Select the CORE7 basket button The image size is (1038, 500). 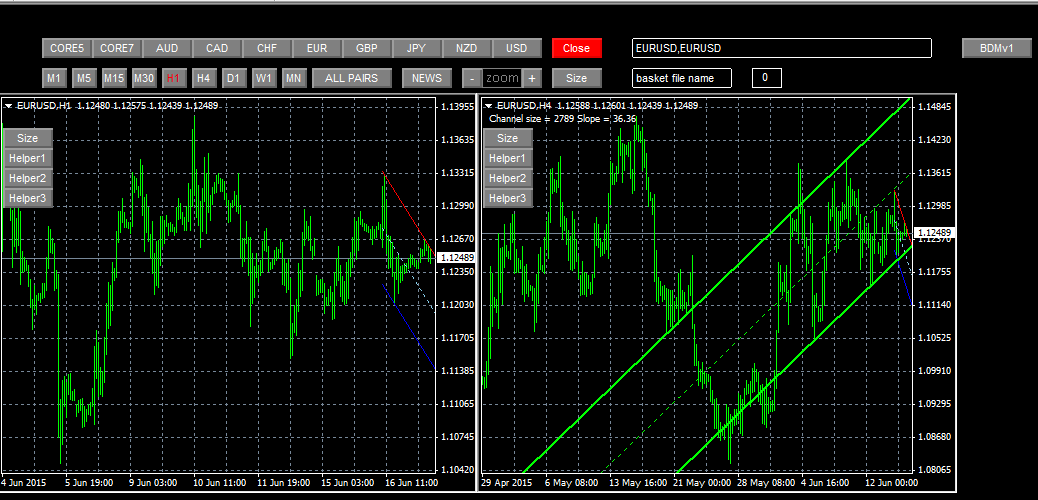117,48
